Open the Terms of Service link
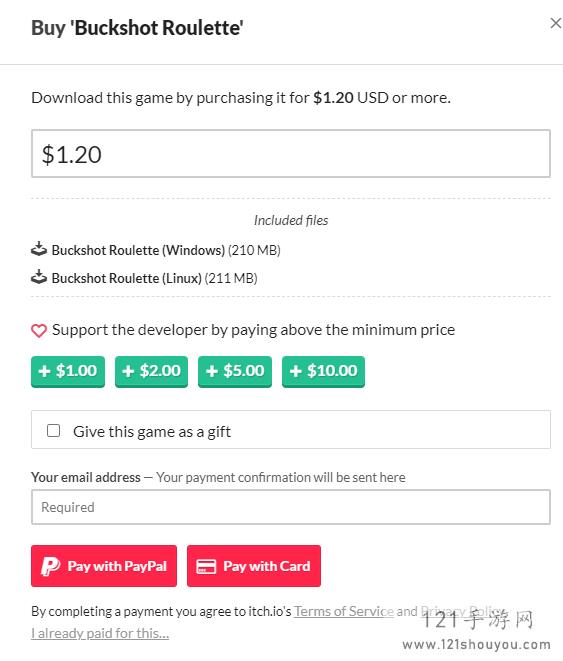Viewport: 563px width, 661px height. click(x=344, y=611)
